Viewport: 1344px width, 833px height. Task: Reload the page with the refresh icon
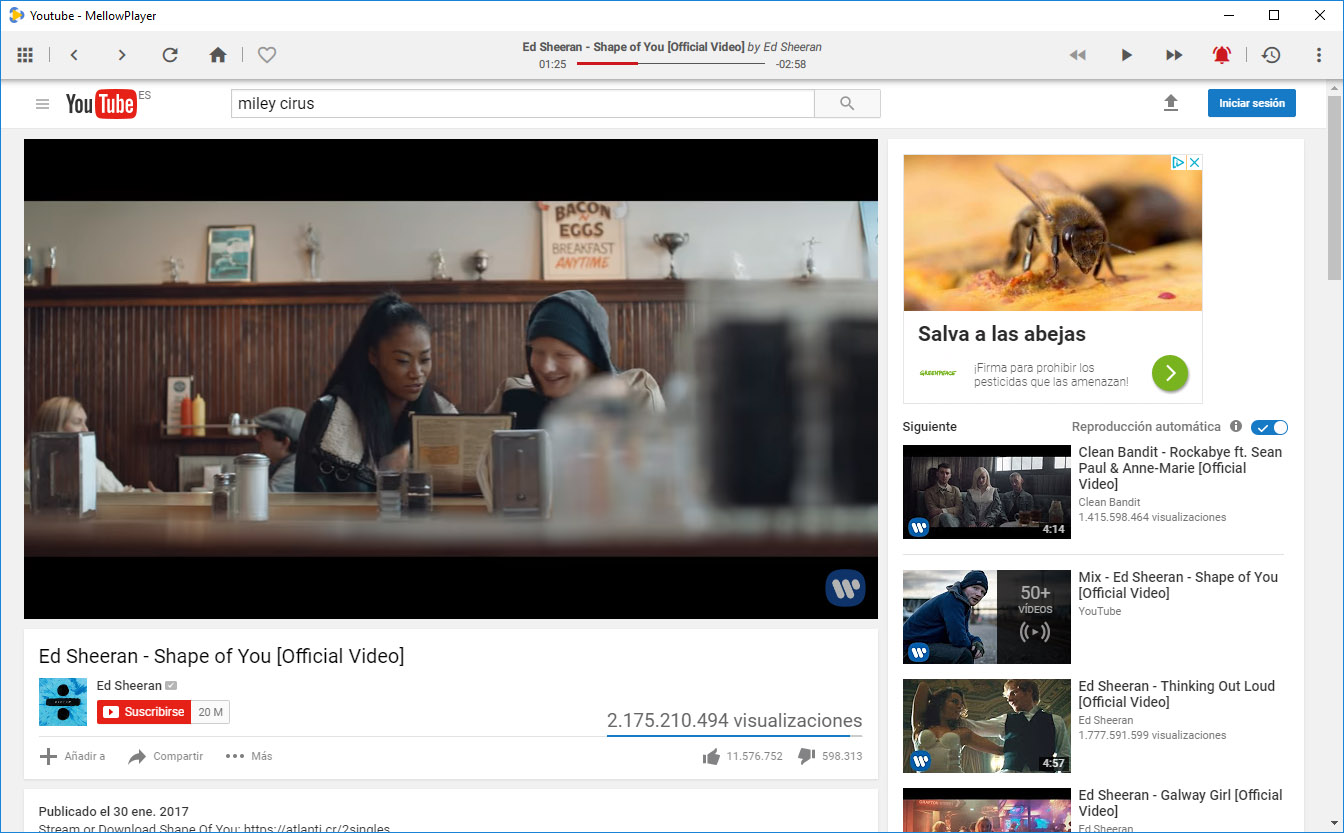pyautogui.click(x=170, y=55)
